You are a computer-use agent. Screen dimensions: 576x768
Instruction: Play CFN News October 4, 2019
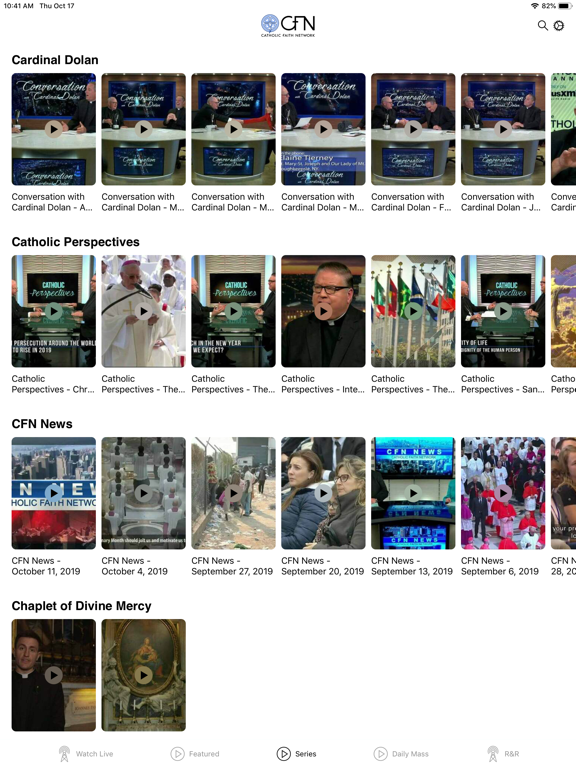[x=144, y=493]
